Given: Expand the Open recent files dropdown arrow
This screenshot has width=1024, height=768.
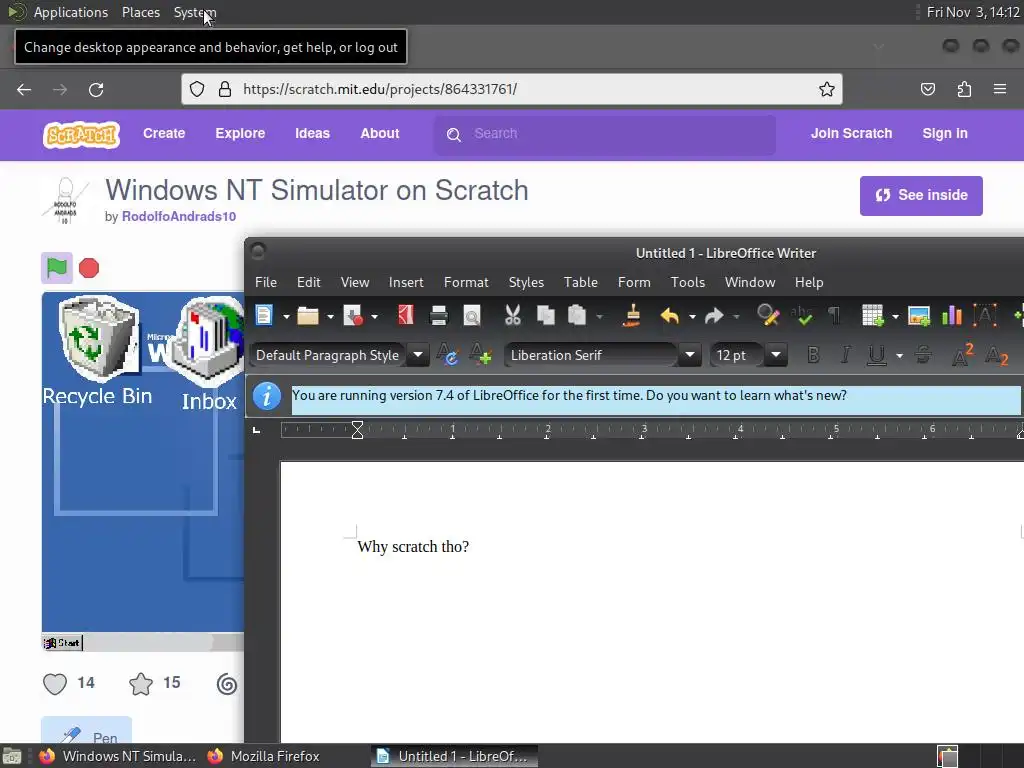Looking at the screenshot, I should tap(330, 317).
